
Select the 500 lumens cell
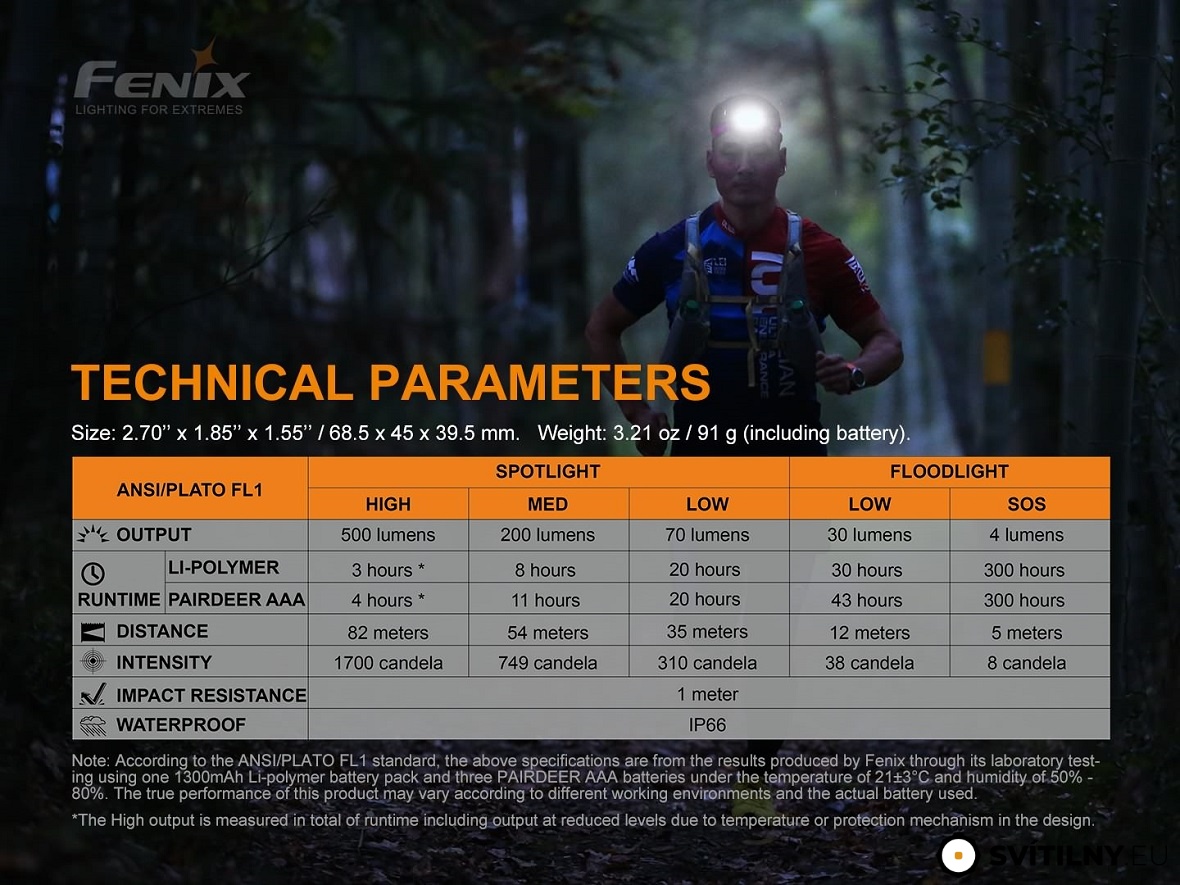[x=388, y=535]
